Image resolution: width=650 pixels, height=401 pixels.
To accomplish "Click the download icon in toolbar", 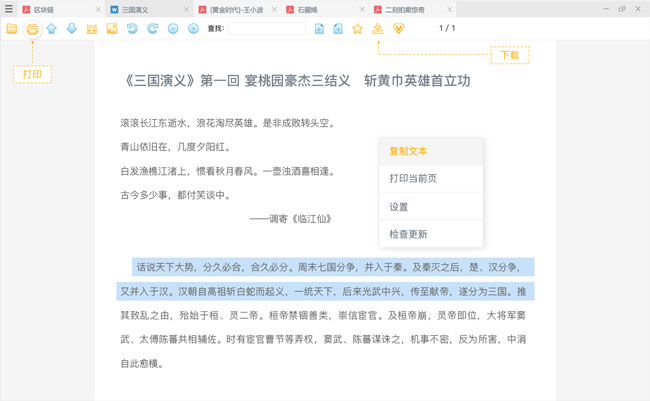I will 377,29.
